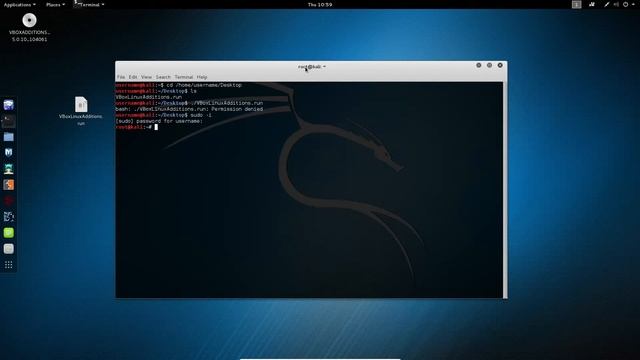The height and width of the screenshot is (360, 640).
Task: Click the 'Permission denied' output line
Action: pos(189,109)
